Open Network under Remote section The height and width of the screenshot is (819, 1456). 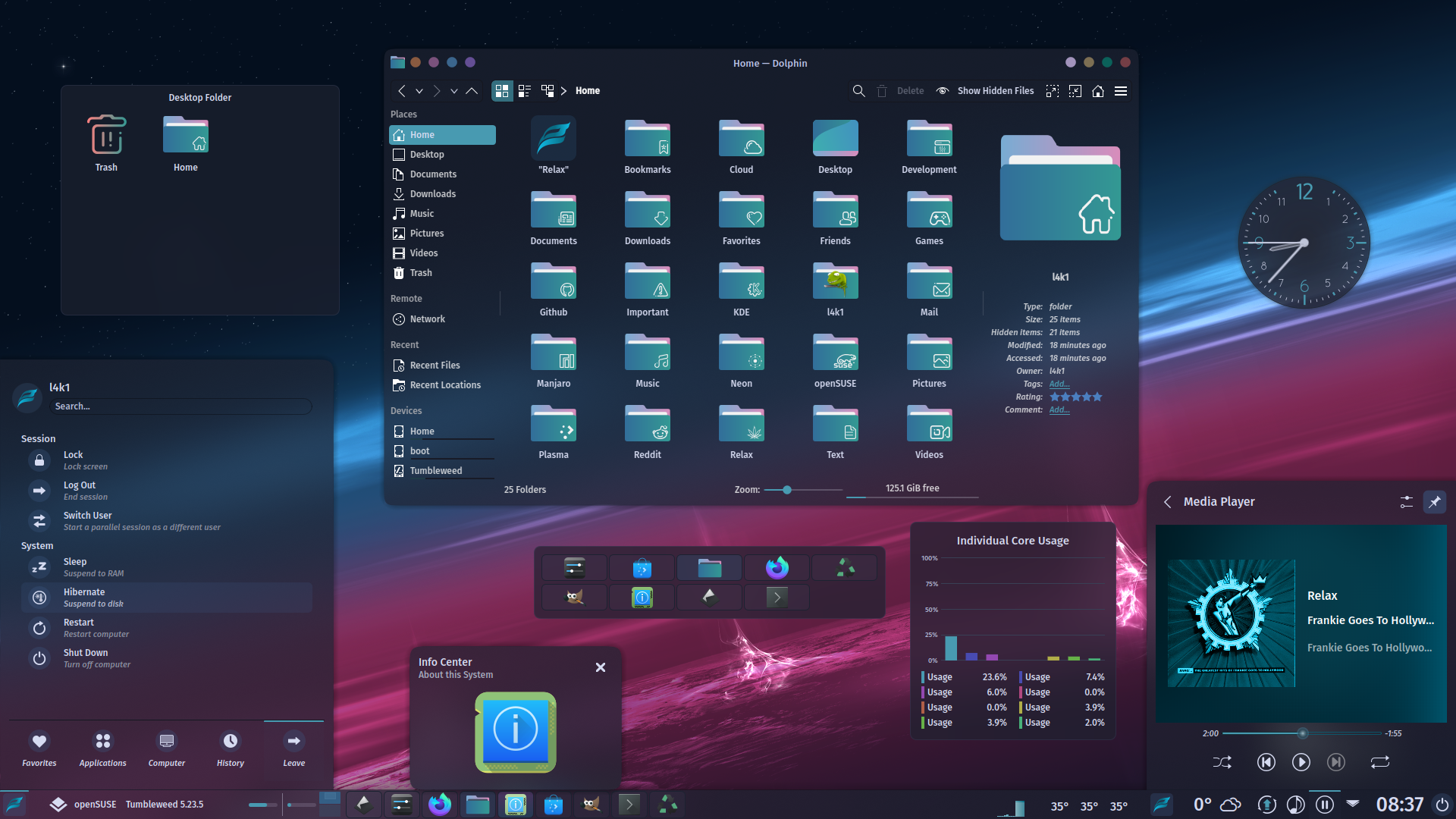(x=442, y=319)
